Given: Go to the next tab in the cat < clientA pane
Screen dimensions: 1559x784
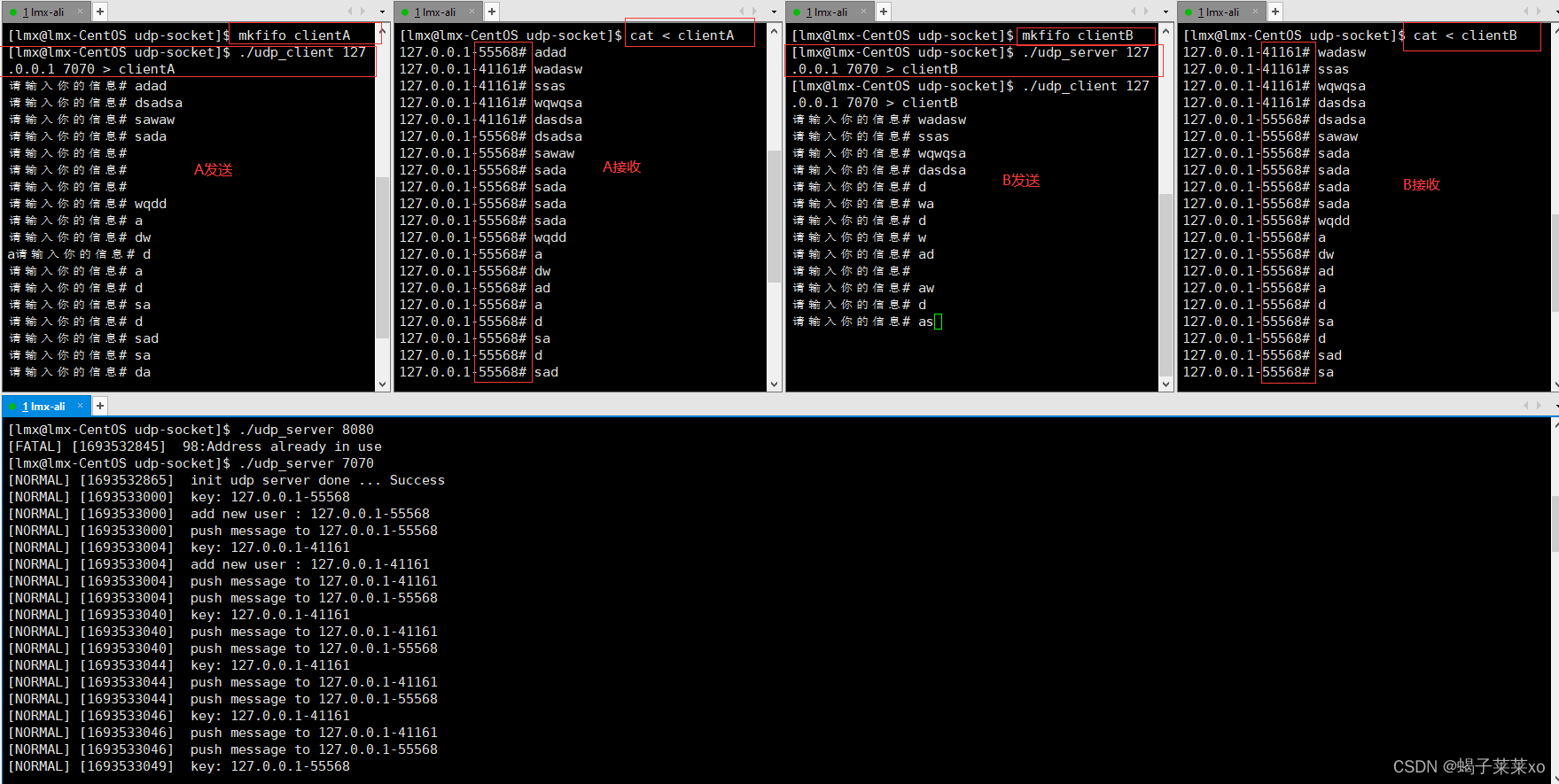Looking at the screenshot, I should (x=754, y=12).
